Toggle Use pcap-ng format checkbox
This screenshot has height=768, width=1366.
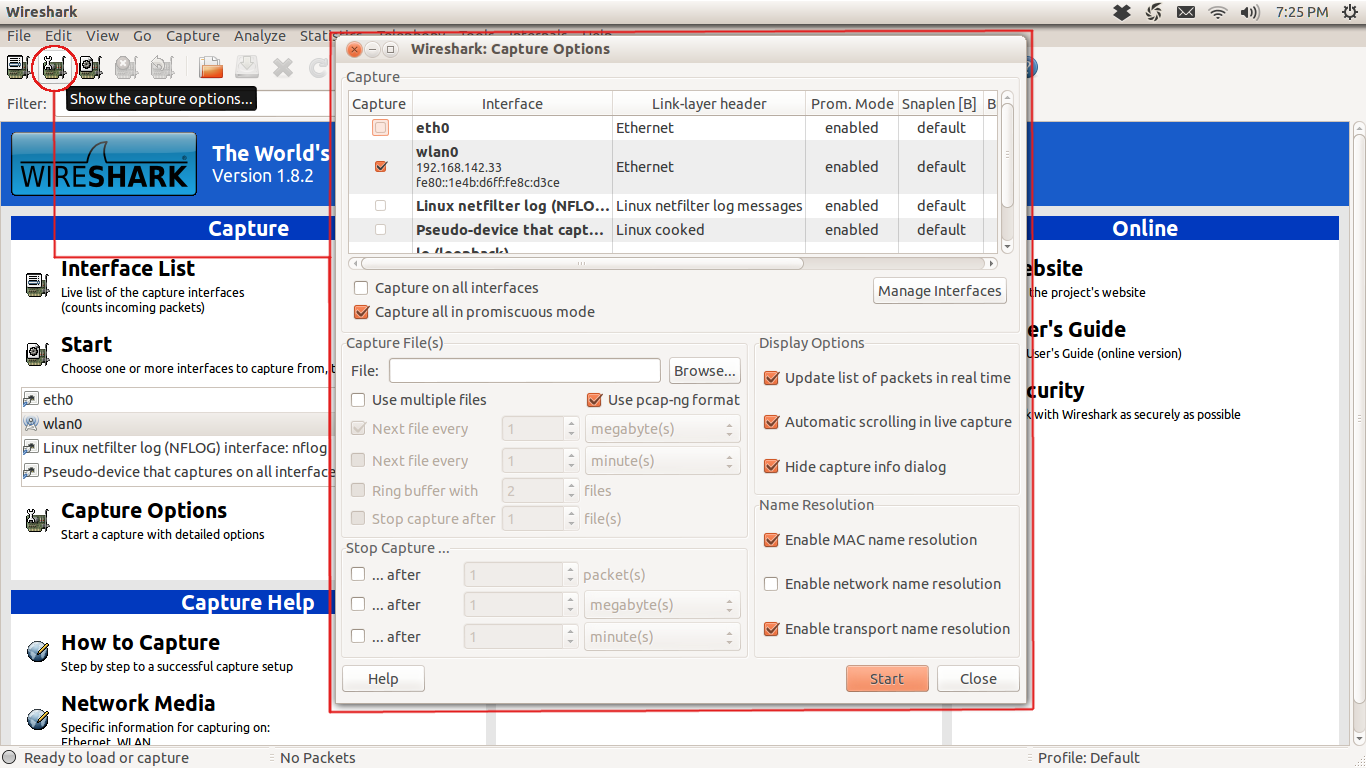point(594,400)
